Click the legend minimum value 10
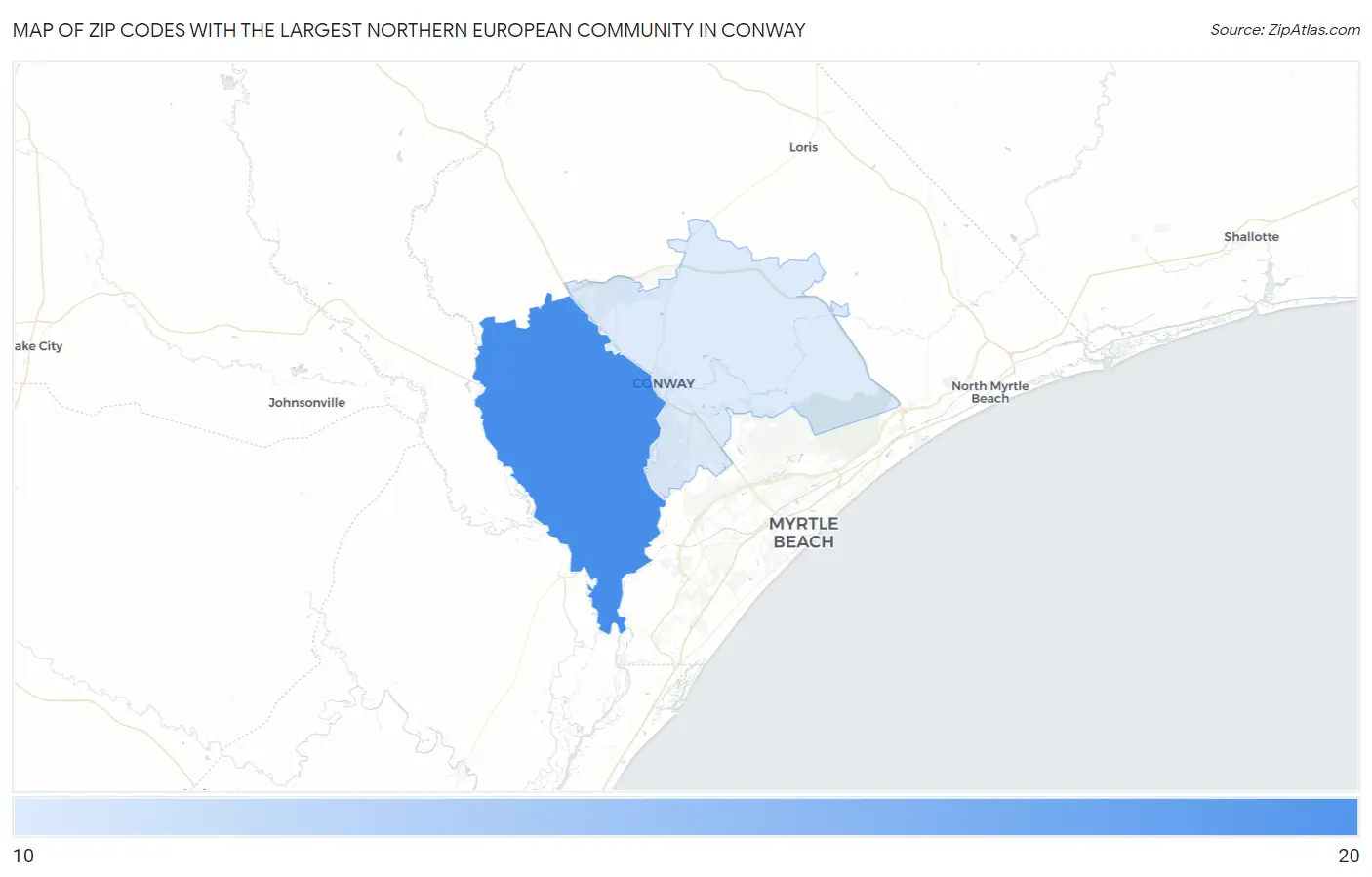1372x877 pixels. tap(23, 856)
